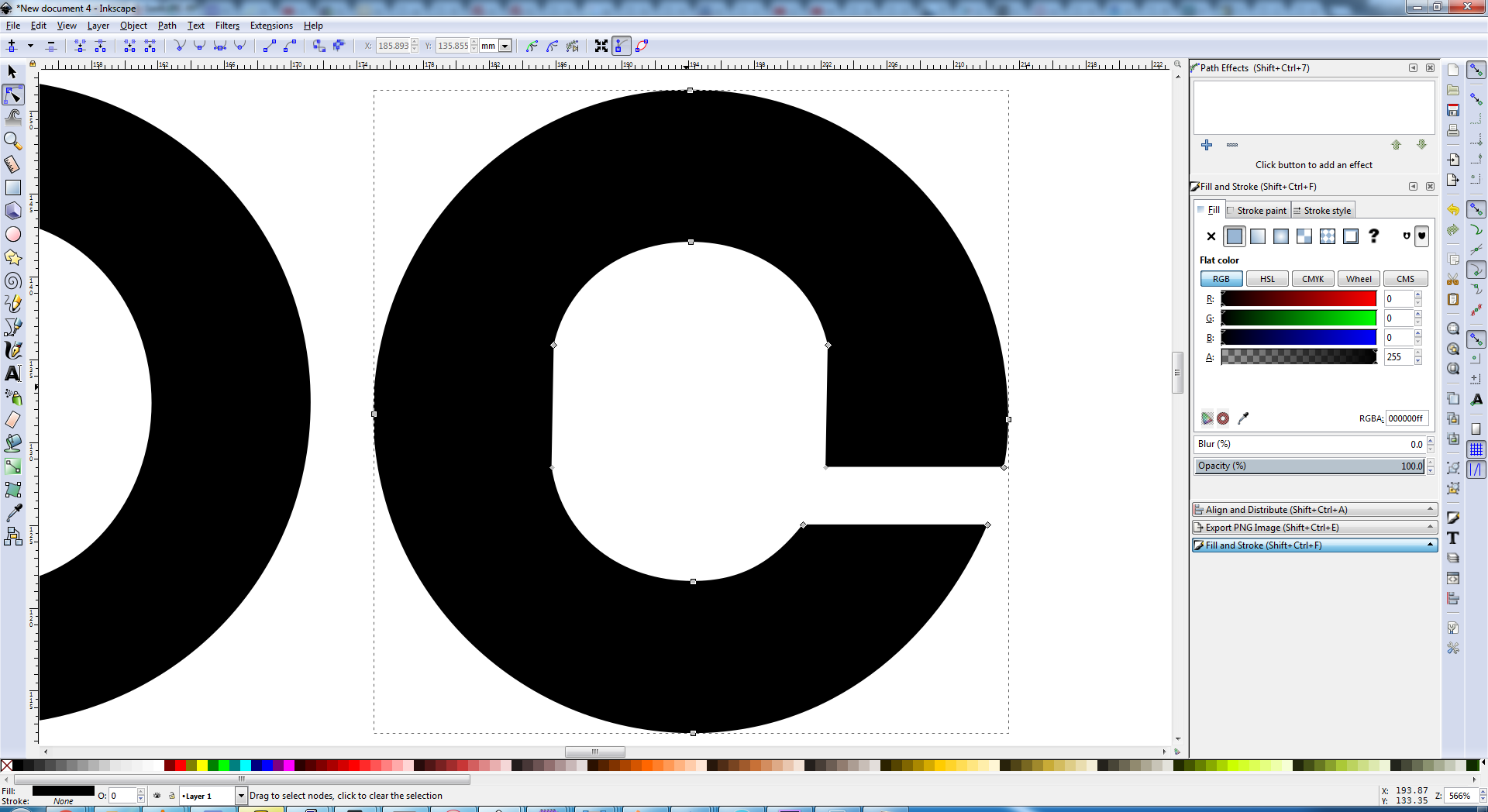The height and width of the screenshot is (812, 1488).
Task: Open the Path menu
Action: [167, 26]
